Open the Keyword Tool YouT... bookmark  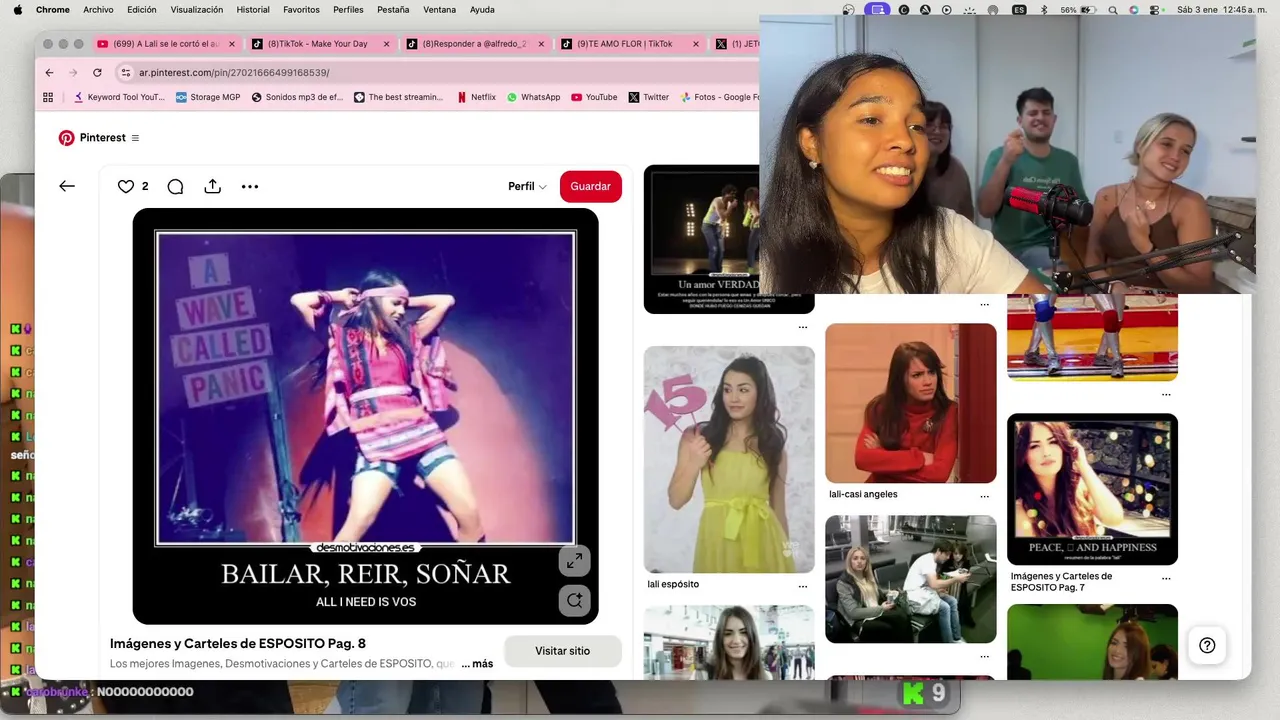tap(119, 97)
